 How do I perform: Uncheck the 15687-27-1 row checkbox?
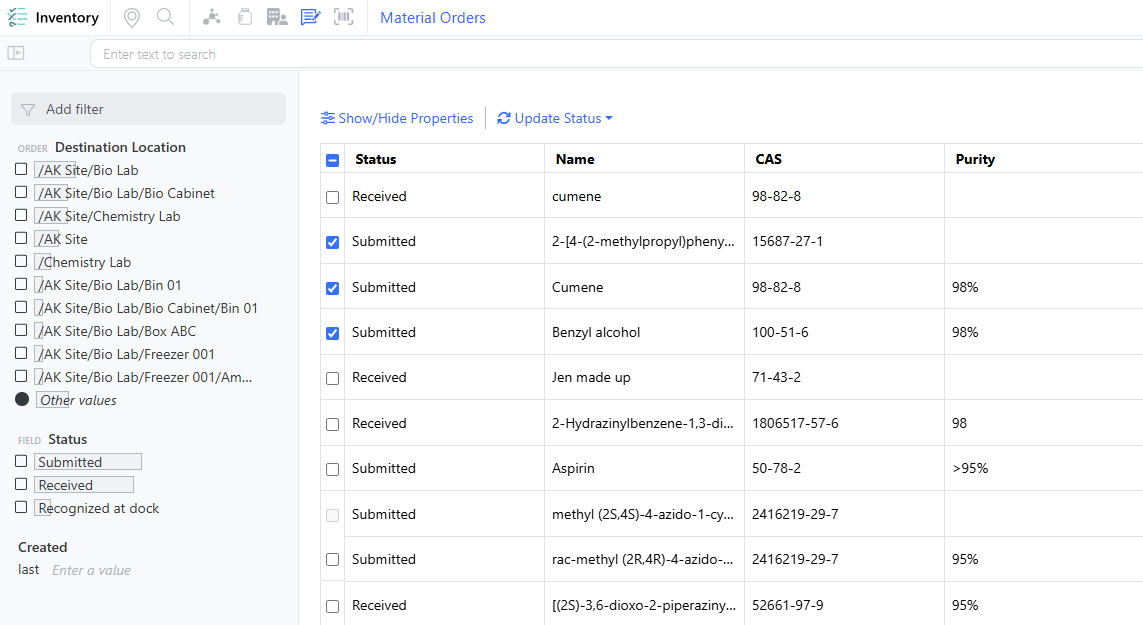(332, 243)
